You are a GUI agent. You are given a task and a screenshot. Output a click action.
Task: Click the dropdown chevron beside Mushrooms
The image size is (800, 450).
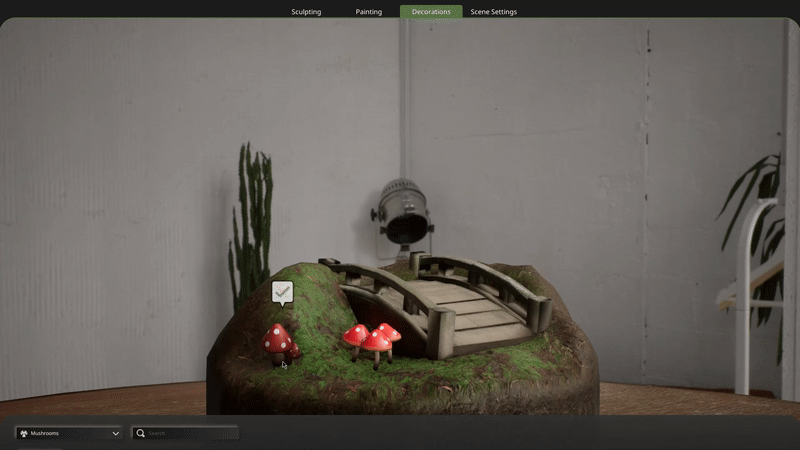click(116, 433)
